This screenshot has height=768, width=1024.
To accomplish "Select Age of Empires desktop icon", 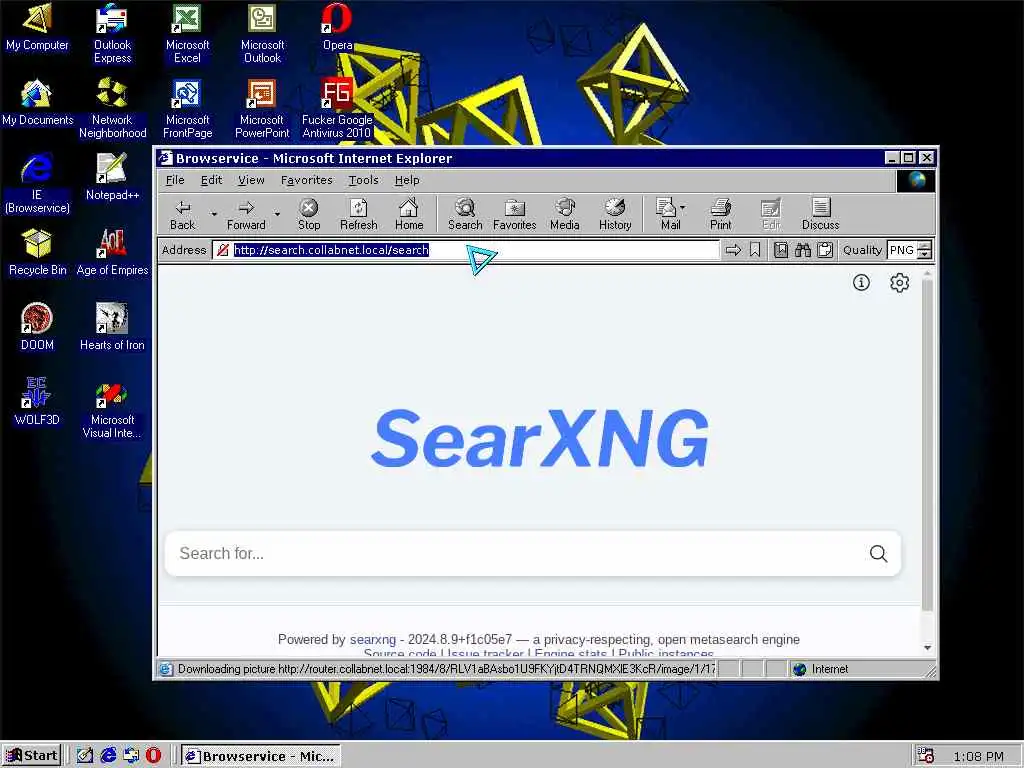I will click(x=112, y=252).
